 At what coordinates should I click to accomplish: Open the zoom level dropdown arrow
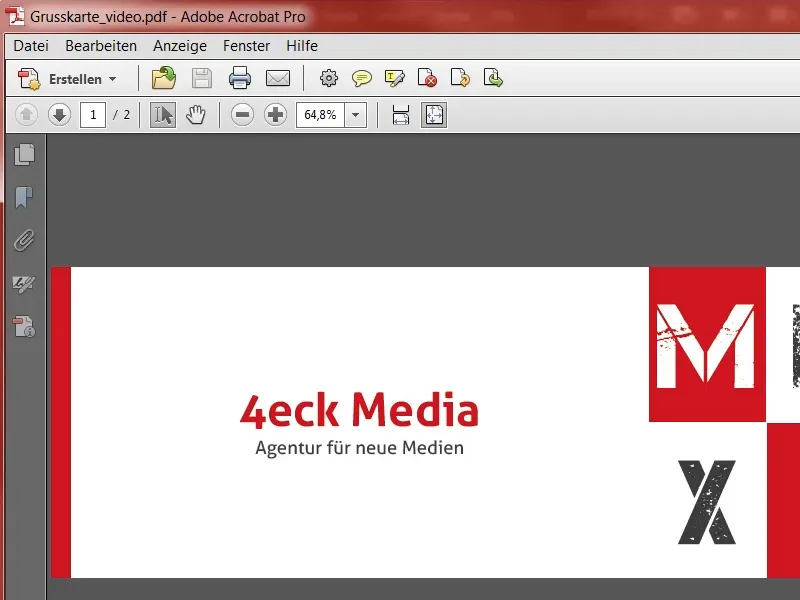[x=356, y=115]
